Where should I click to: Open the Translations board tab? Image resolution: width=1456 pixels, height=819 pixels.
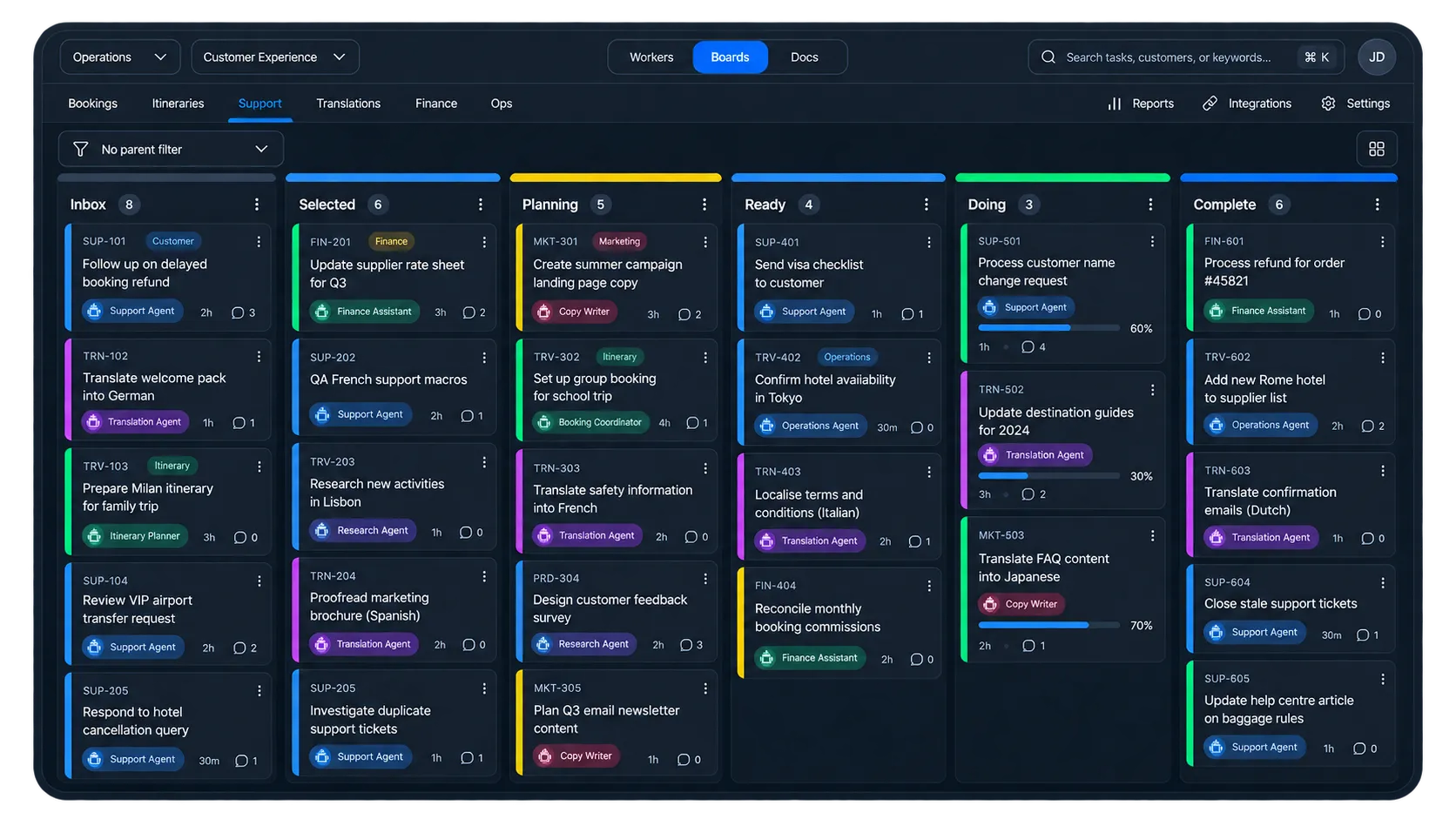tap(348, 103)
